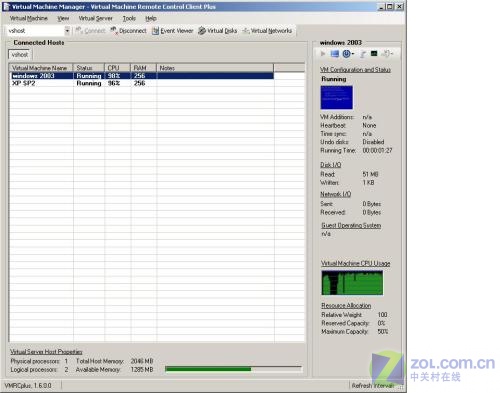Click the Guest Operating System link

tap(351, 225)
